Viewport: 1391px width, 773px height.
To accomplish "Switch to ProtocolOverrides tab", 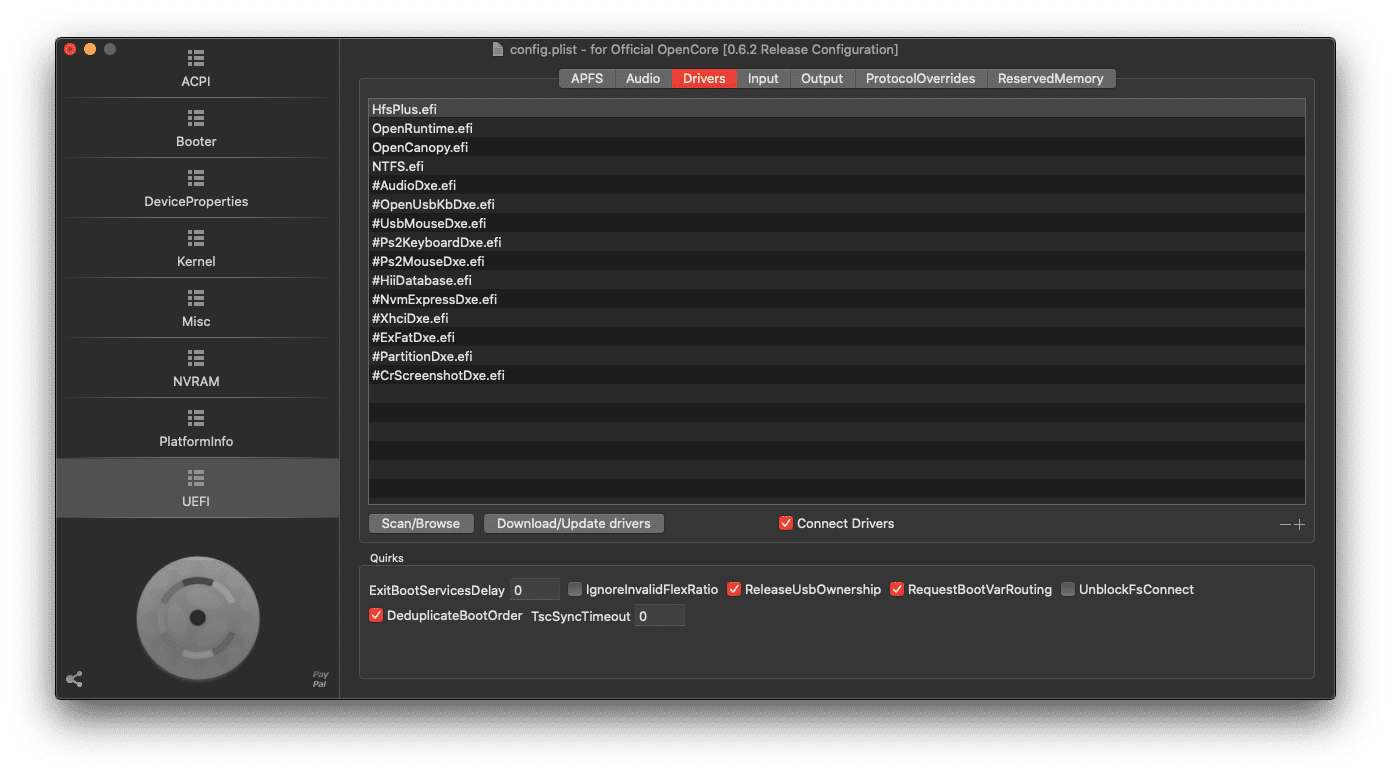I will pos(920,78).
